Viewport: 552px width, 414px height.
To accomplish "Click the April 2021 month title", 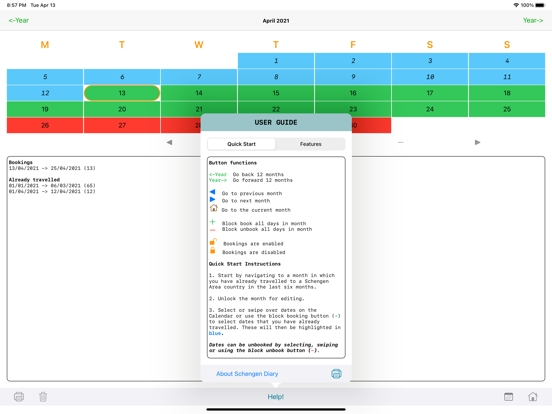I will 276,21.
